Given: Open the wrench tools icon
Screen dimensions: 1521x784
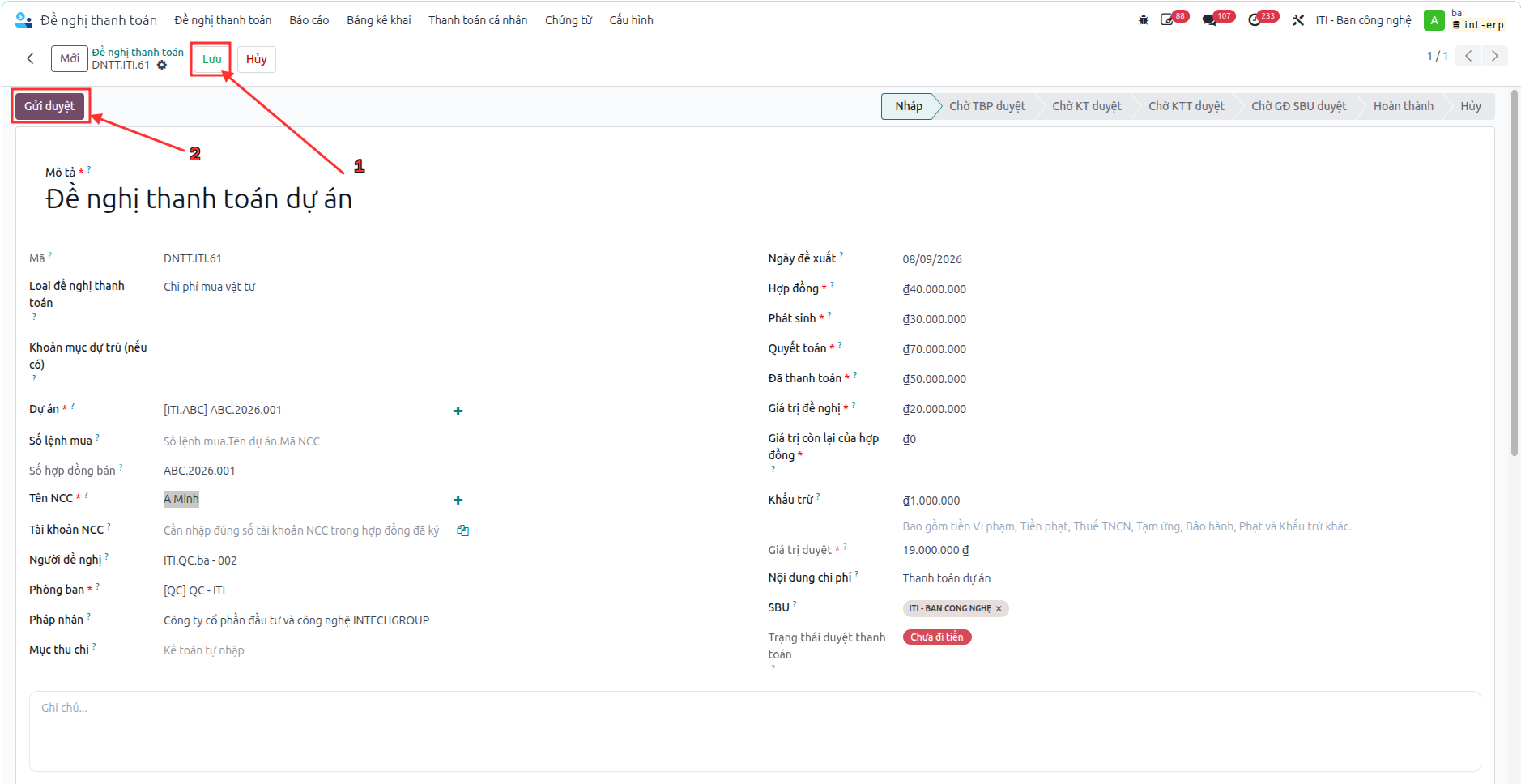Looking at the screenshot, I should [1298, 20].
